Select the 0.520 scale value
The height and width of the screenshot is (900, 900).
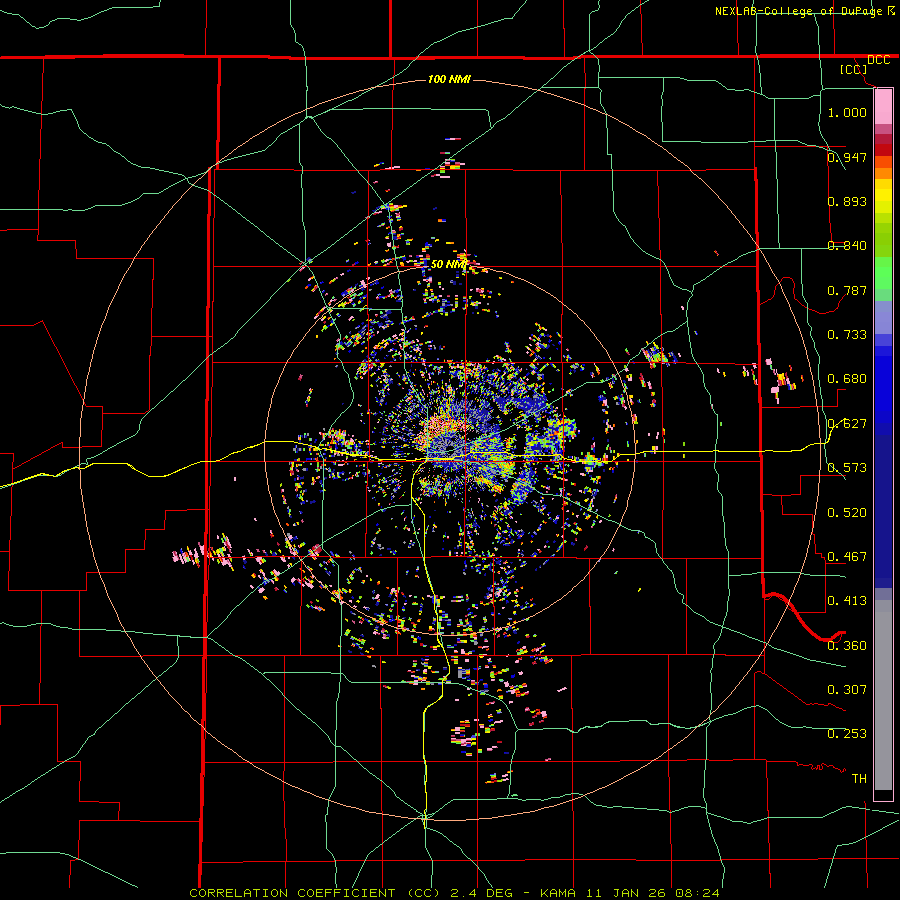(847, 512)
